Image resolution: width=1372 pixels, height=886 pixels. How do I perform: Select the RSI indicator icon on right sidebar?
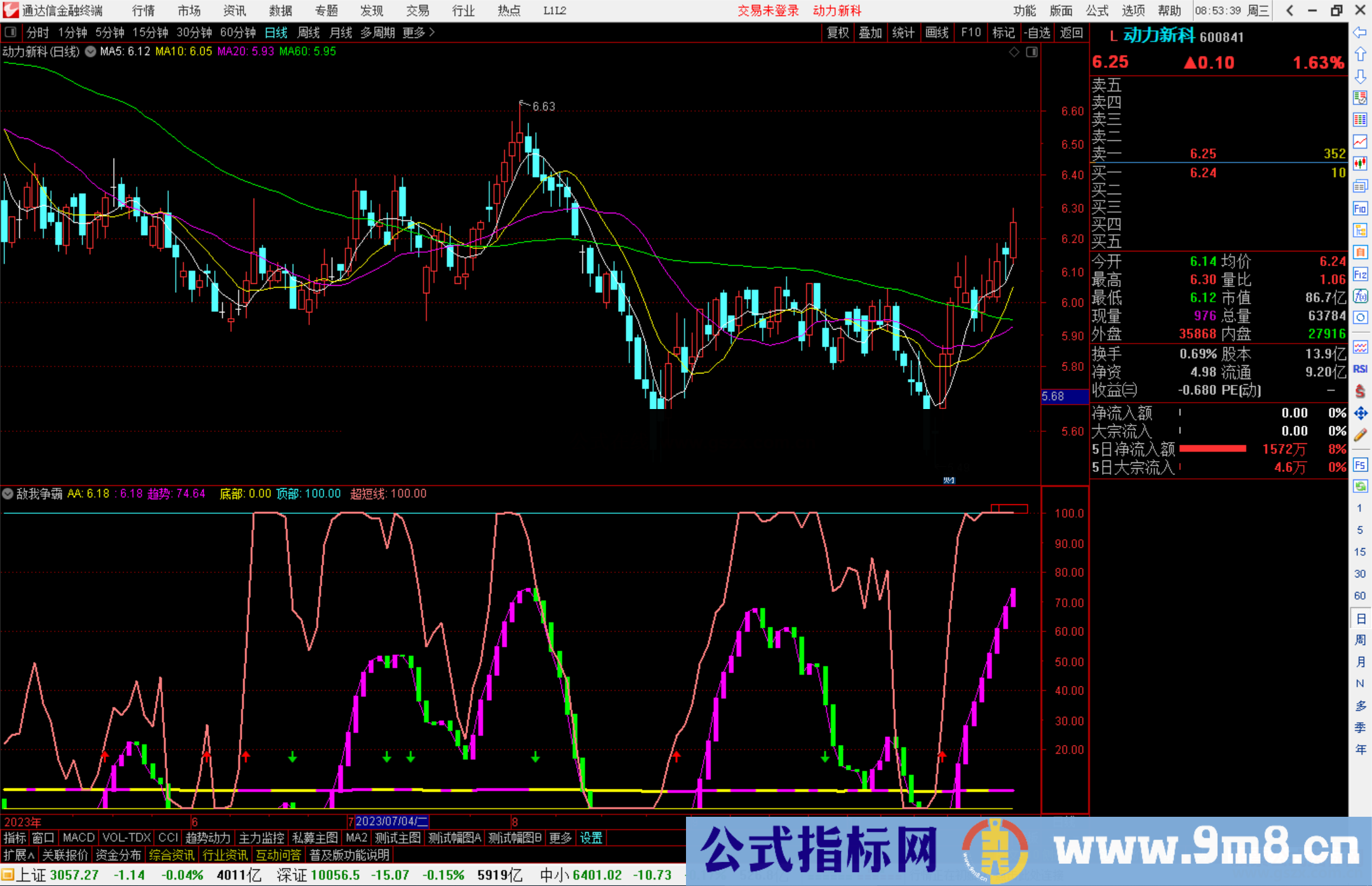(1360, 368)
